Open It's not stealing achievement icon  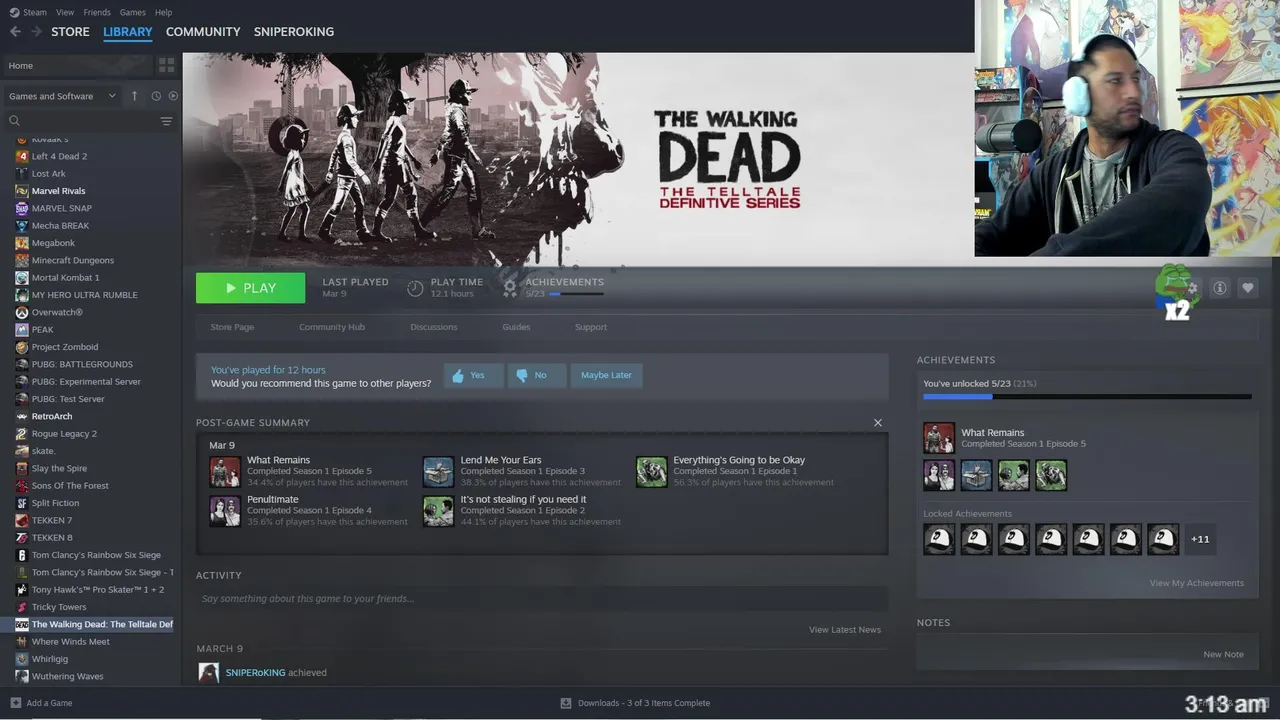pyautogui.click(x=438, y=511)
